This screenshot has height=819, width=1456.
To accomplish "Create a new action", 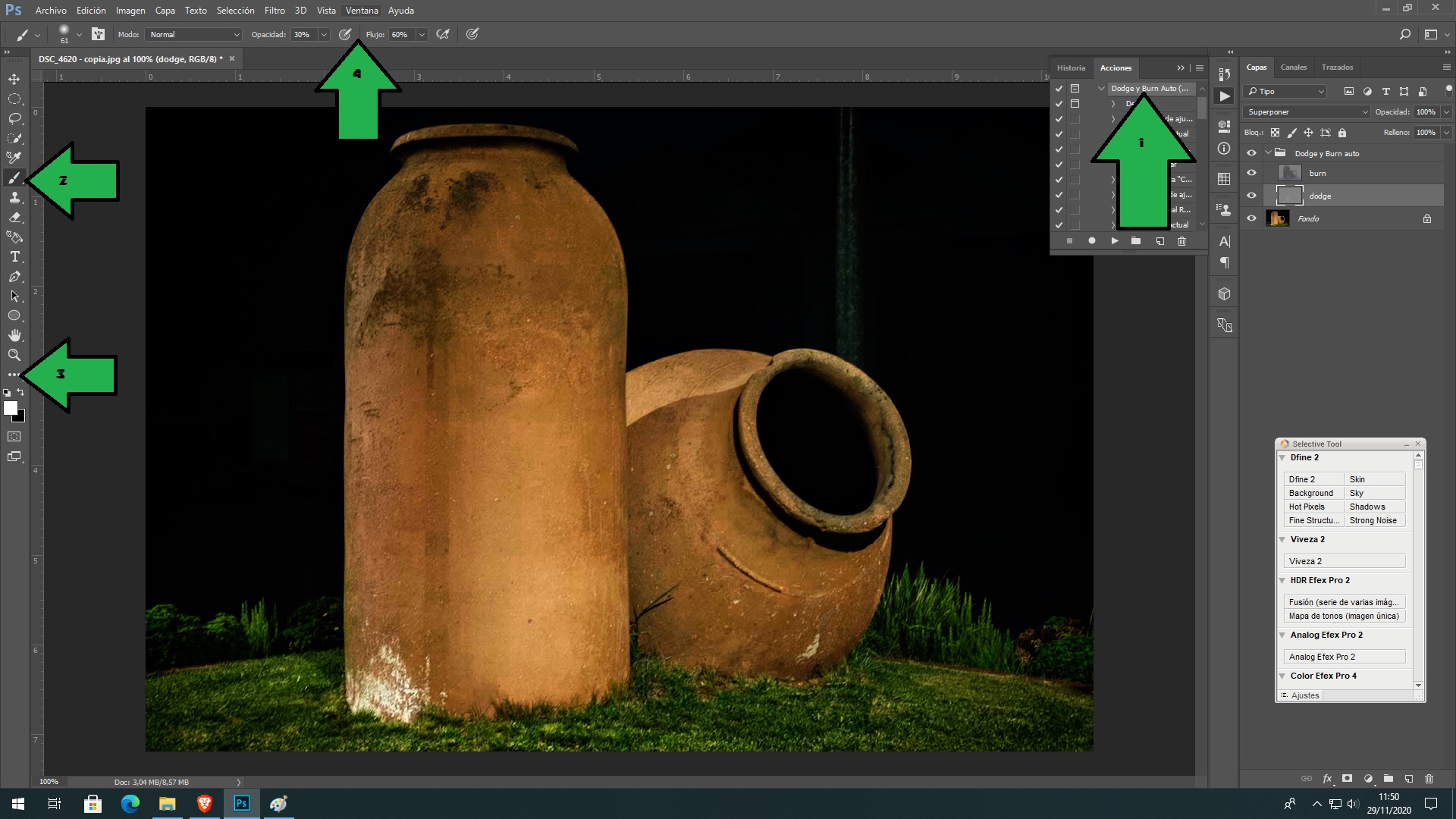I will click(1159, 241).
